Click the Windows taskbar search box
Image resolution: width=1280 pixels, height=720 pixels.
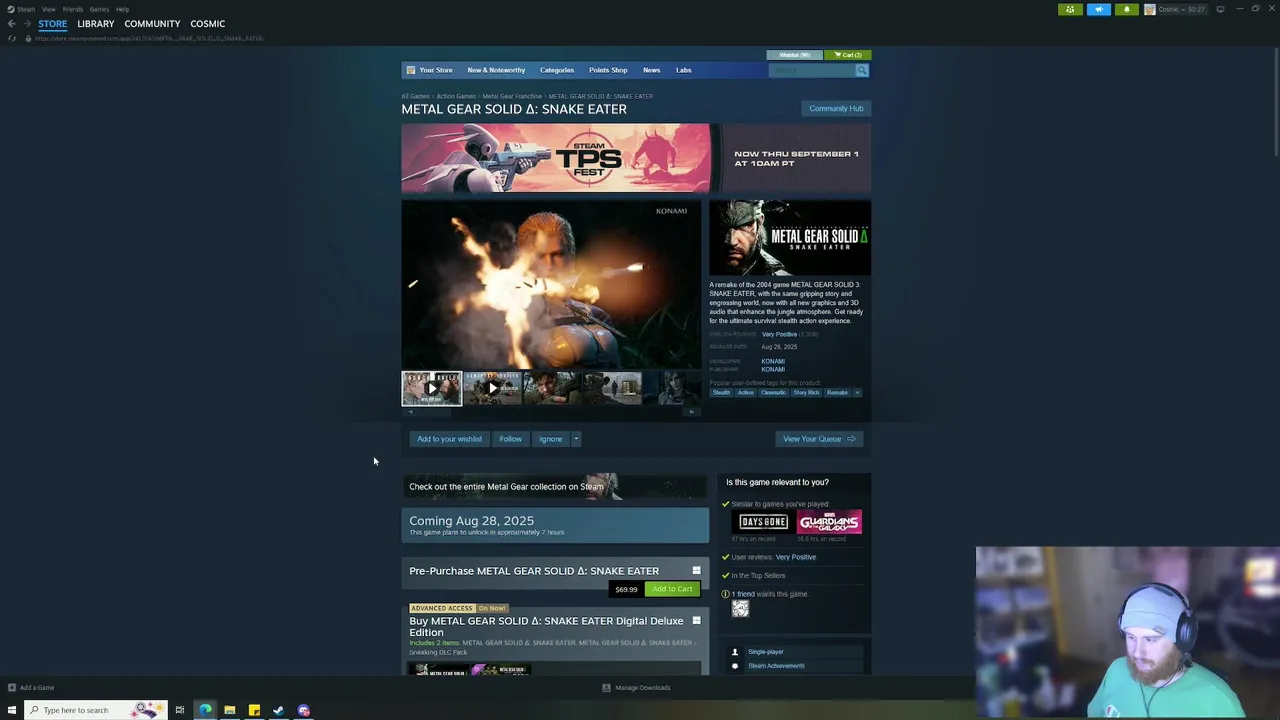click(96, 710)
